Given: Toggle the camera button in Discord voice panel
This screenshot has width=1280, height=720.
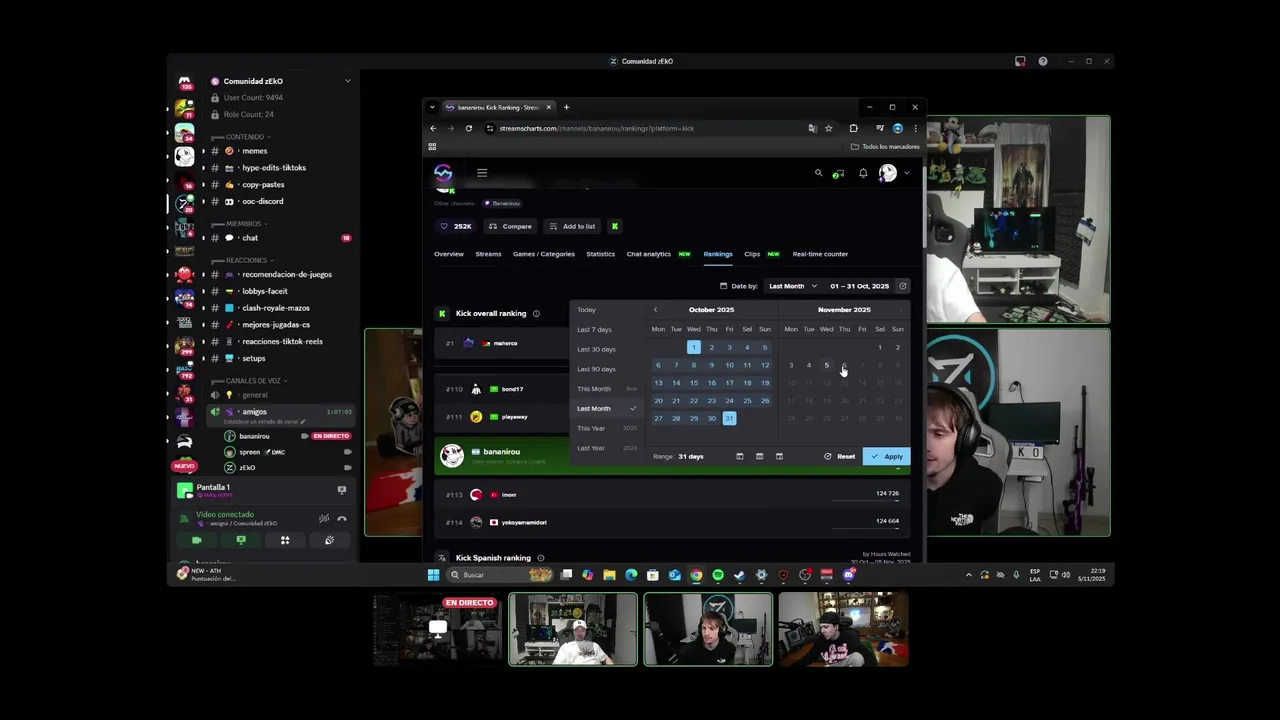Looking at the screenshot, I should pos(197,540).
